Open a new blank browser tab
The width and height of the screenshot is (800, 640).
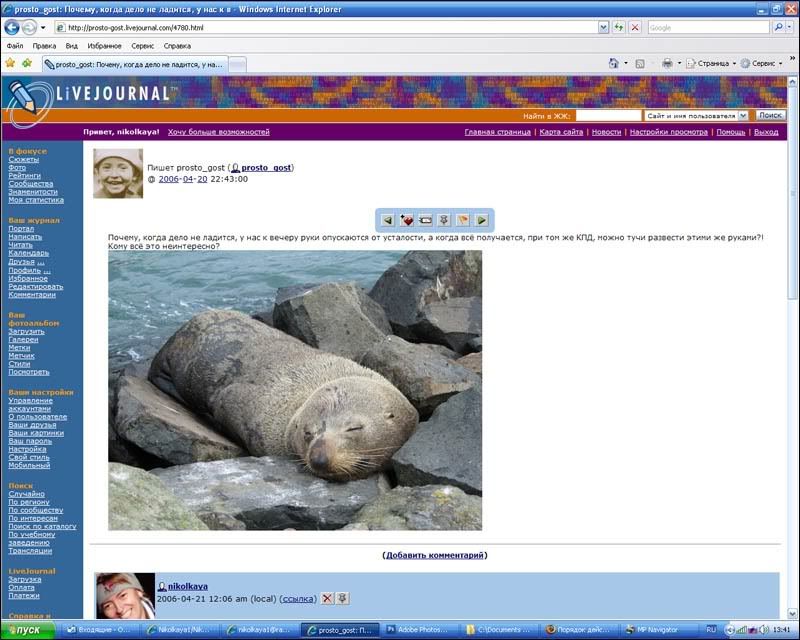pyautogui.click(x=237, y=65)
